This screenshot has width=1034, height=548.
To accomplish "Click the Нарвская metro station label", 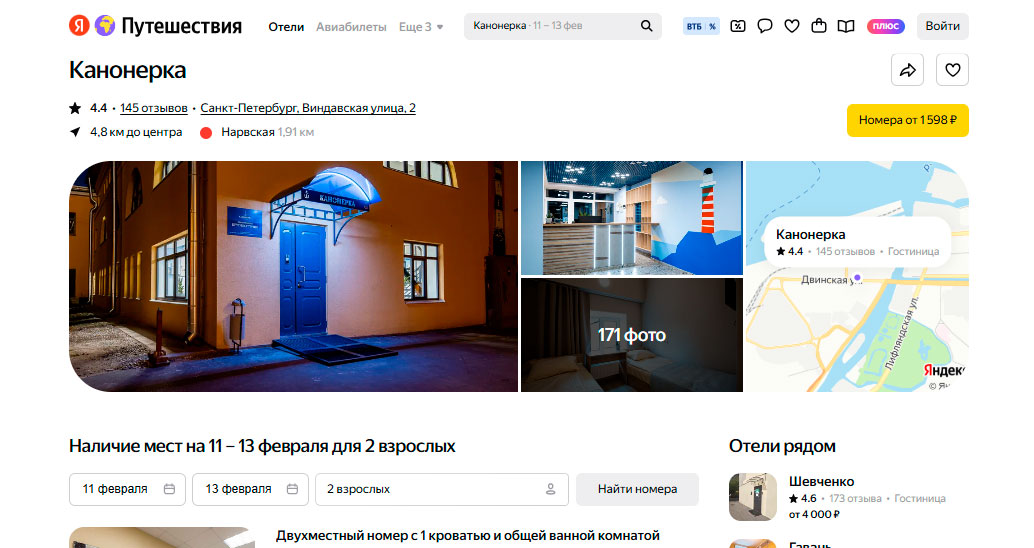I will (x=247, y=132).
